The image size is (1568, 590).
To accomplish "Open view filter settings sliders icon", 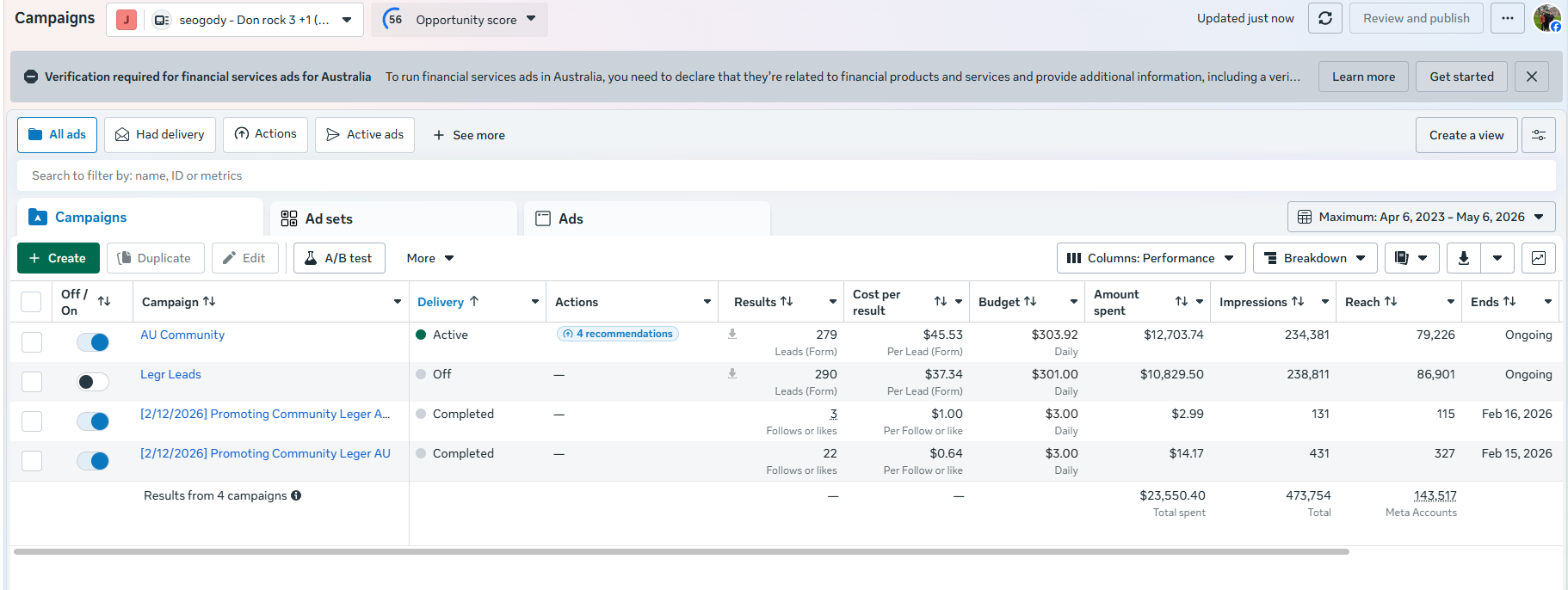I will [1539, 135].
